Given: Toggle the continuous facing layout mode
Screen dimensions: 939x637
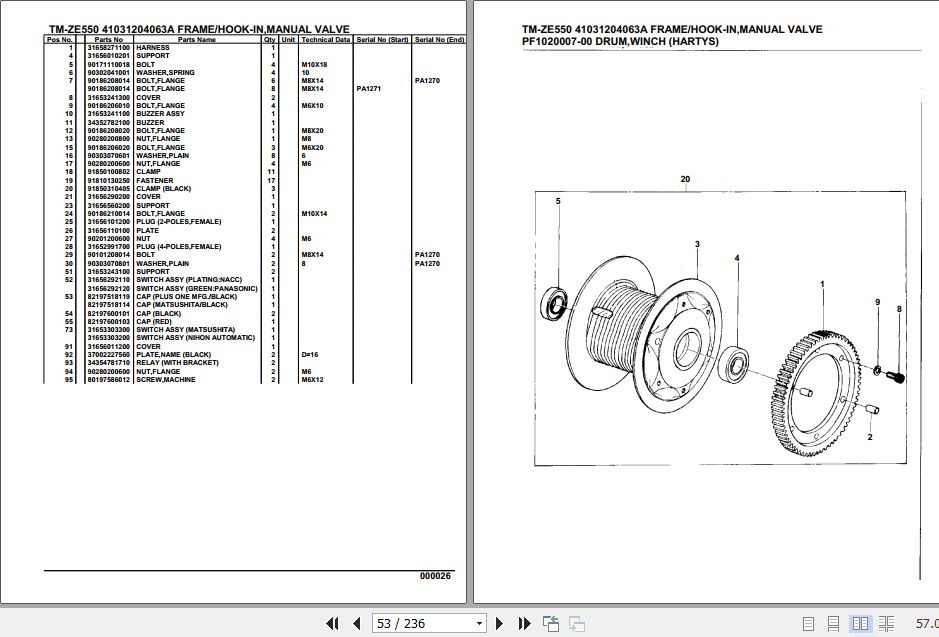Looking at the screenshot, I should point(887,623).
